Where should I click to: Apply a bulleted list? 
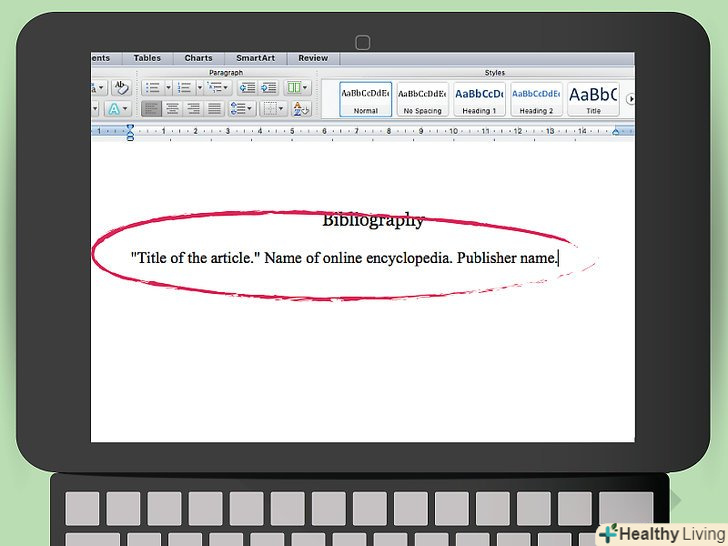coord(152,88)
